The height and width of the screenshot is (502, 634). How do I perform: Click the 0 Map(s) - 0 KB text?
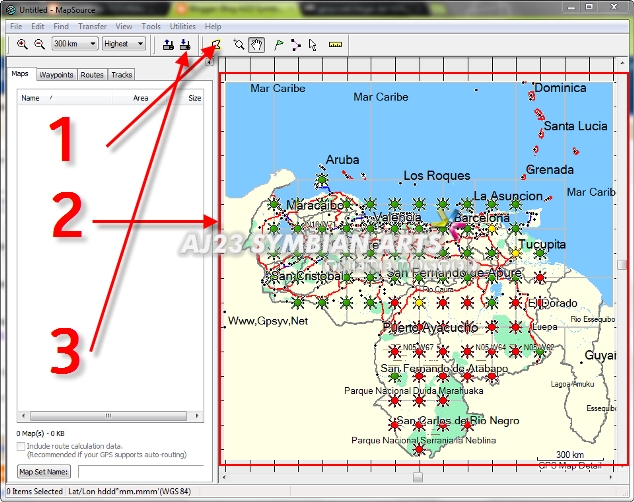point(40,433)
